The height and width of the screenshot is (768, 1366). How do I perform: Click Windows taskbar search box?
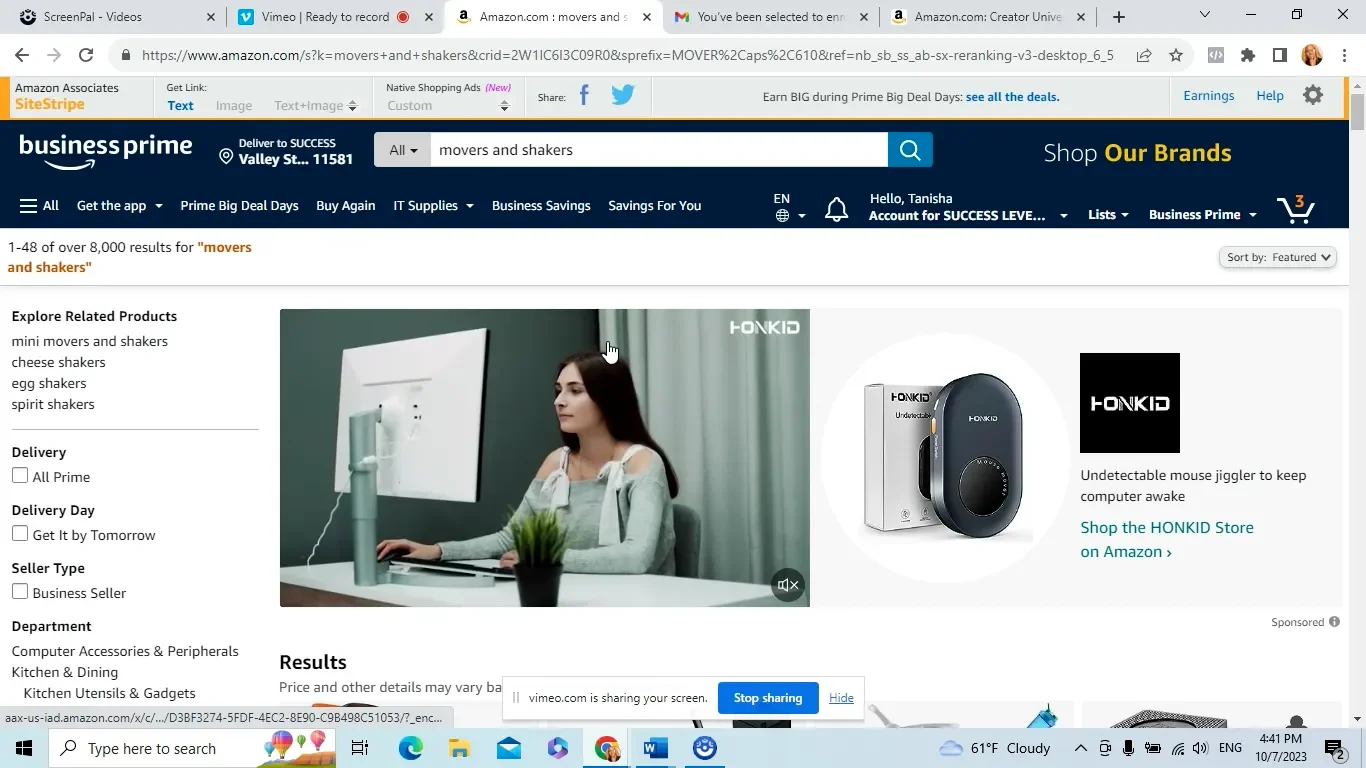tap(193, 748)
